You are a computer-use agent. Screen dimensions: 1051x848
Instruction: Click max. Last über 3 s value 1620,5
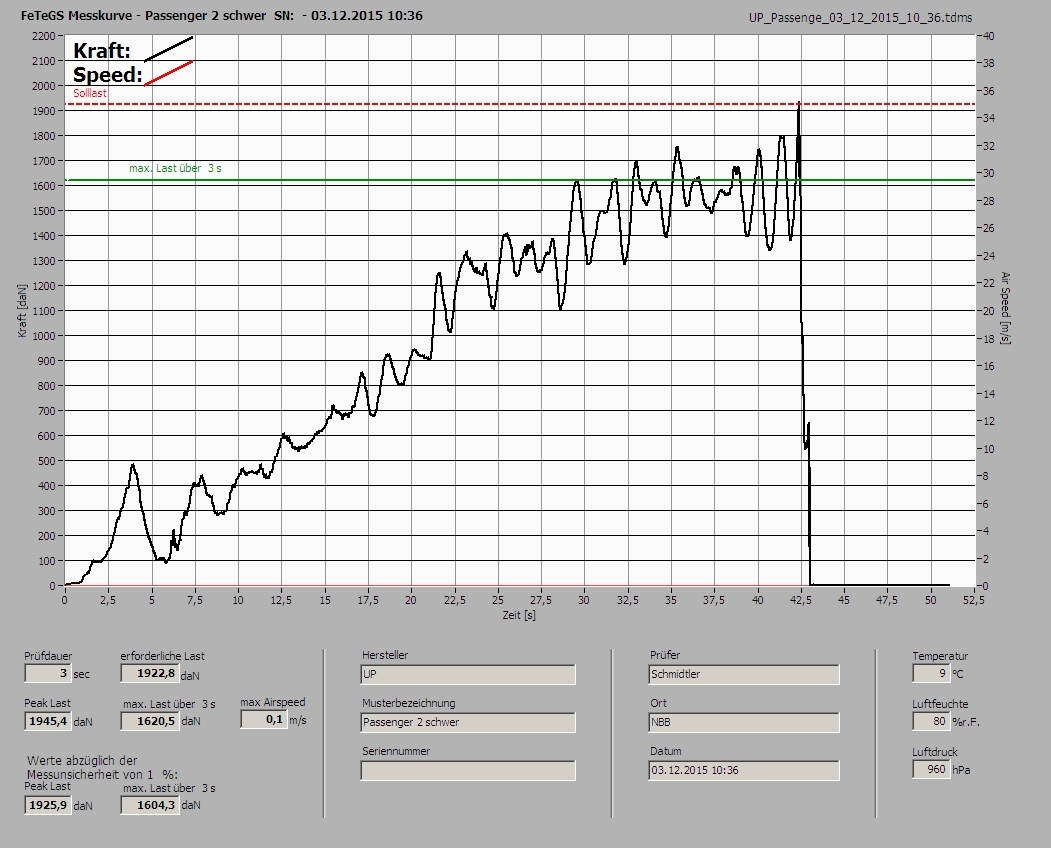tap(150, 721)
